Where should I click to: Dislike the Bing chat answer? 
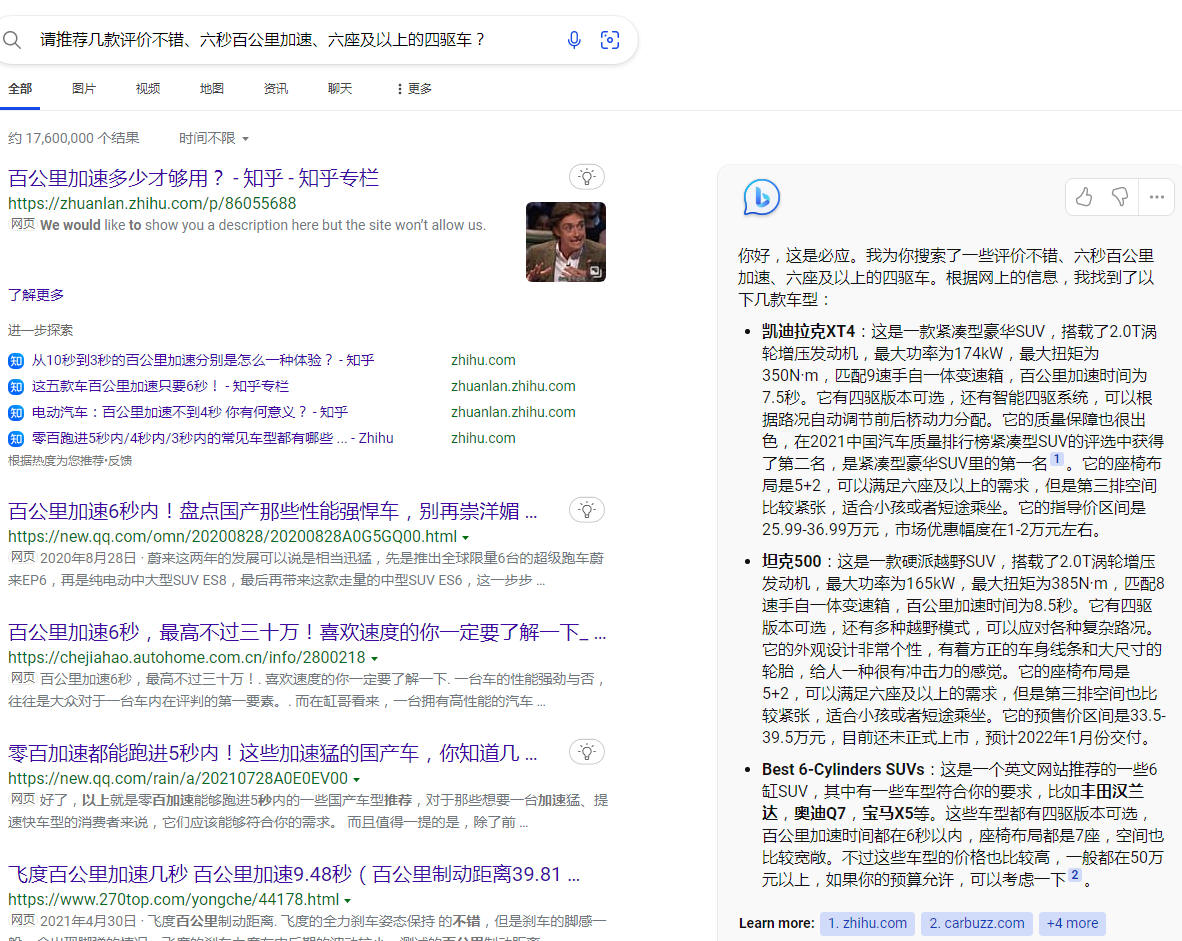pos(1120,197)
